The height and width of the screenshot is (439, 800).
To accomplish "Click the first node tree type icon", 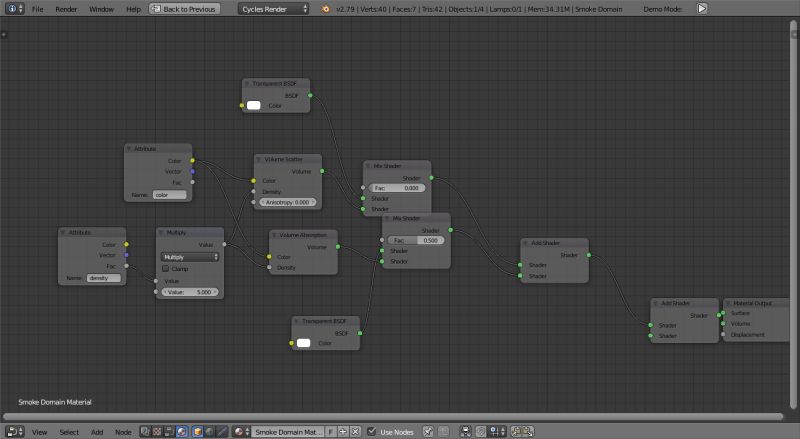I will coord(145,432).
